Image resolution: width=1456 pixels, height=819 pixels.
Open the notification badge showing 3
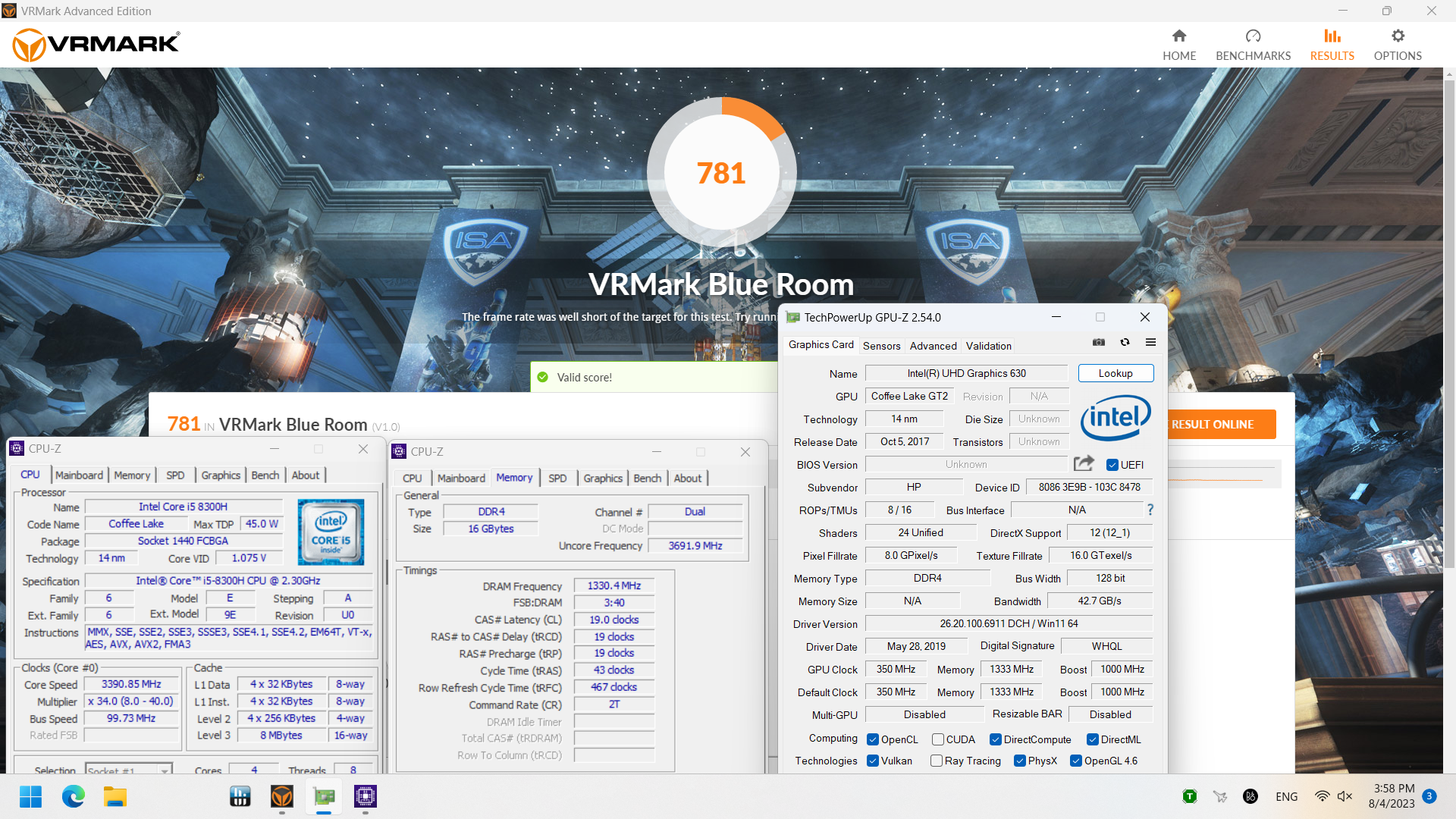pos(1429,796)
